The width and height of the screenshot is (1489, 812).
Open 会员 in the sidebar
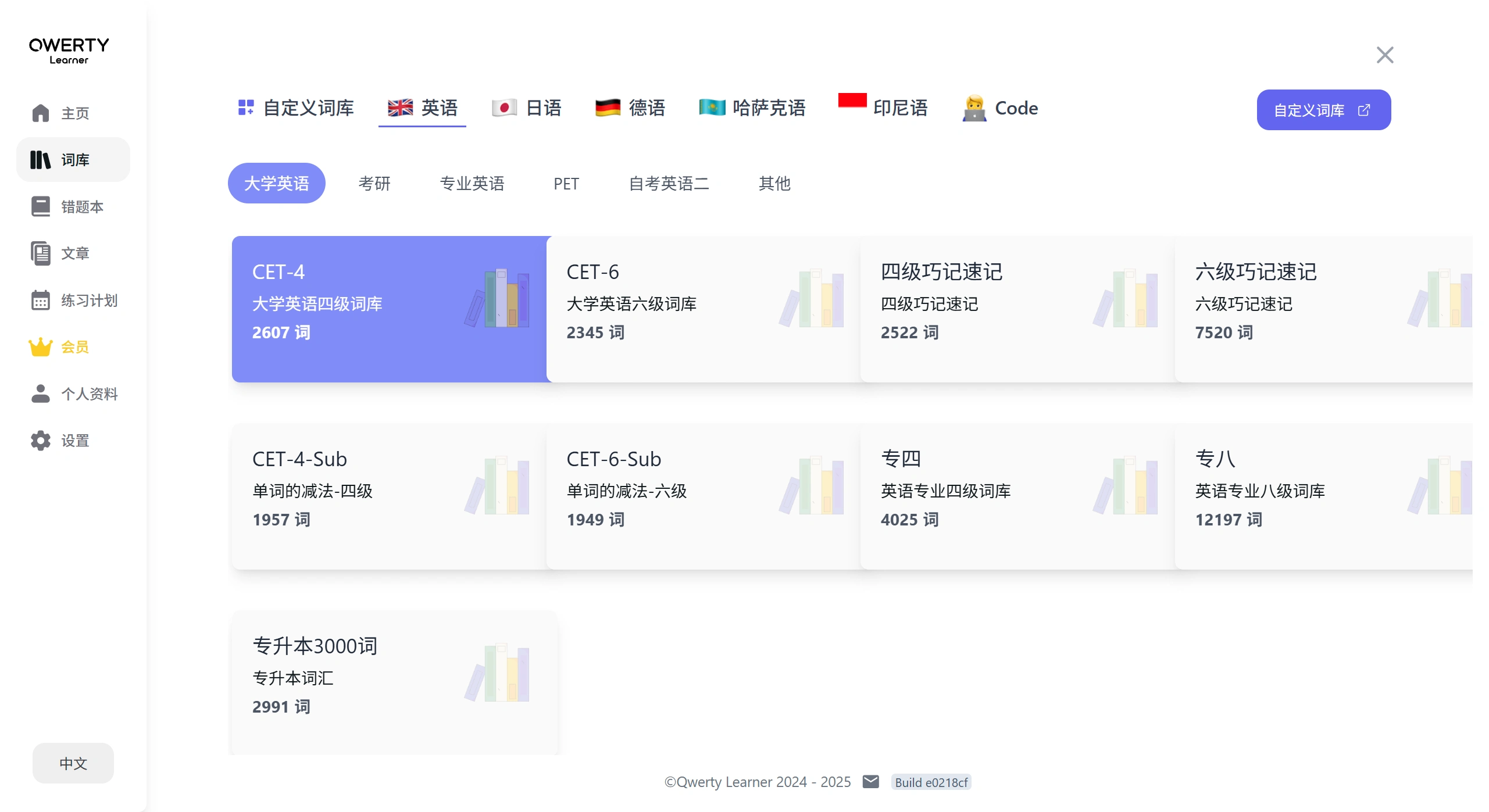[x=73, y=347]
